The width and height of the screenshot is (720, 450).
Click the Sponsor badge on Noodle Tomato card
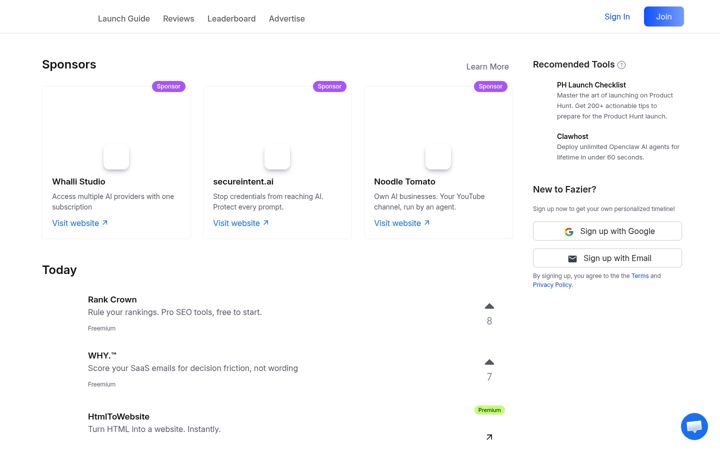490,86
